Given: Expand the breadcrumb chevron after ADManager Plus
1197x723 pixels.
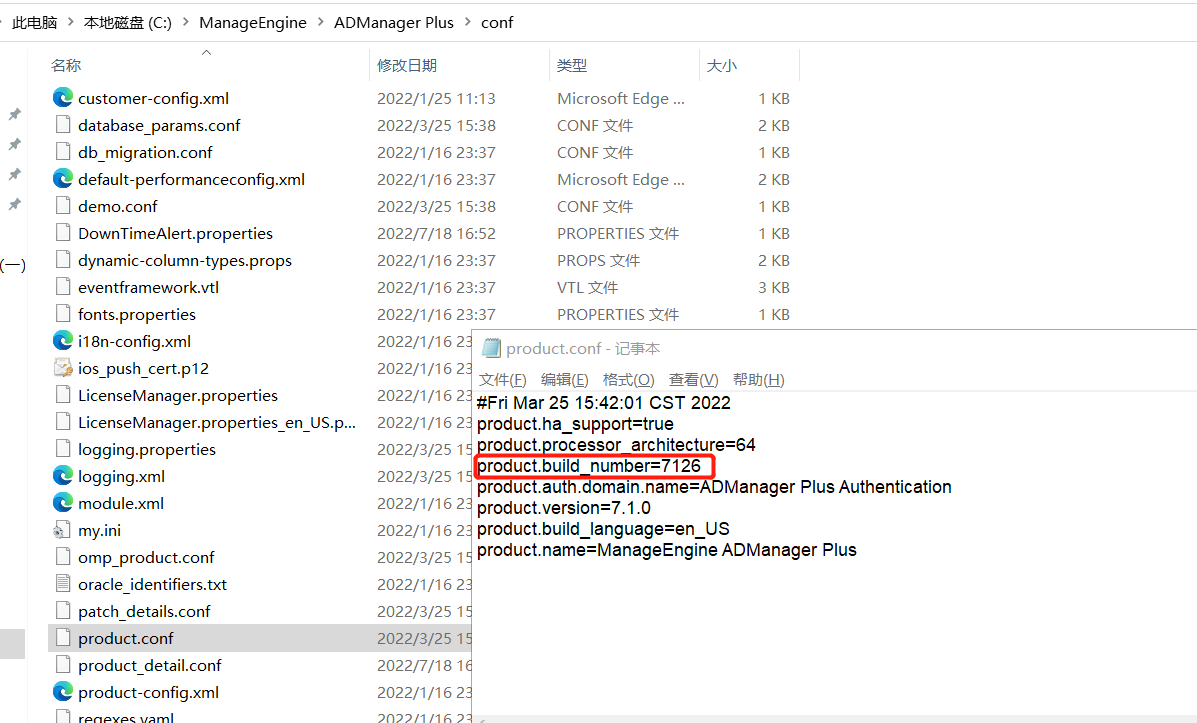Looking at the screenshot, I should [x=467, y=22].
